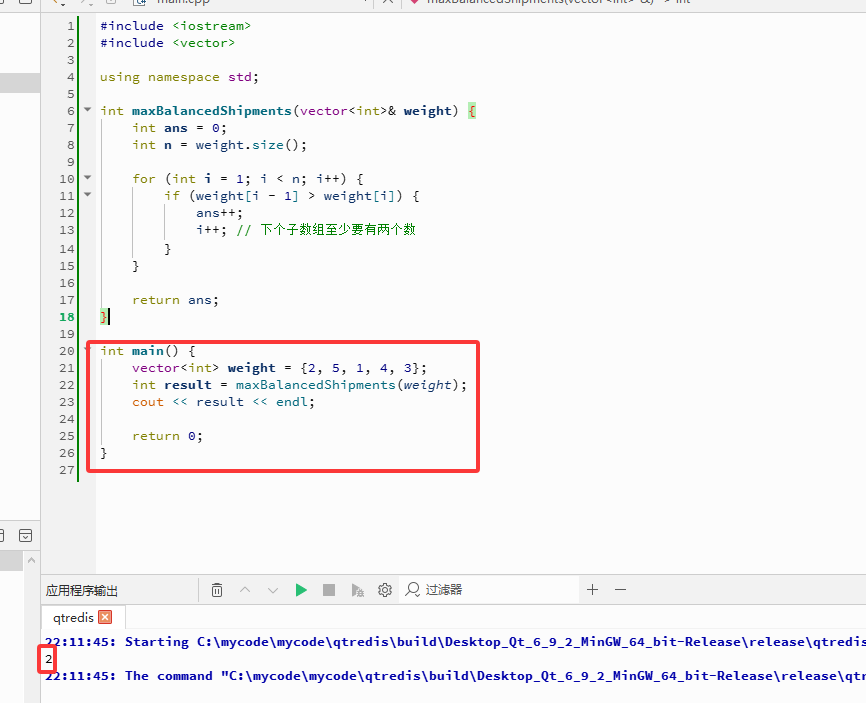Open the sidebar split menu icon
This screenshot has width=866, height=703.
click(x=25, y=535)
